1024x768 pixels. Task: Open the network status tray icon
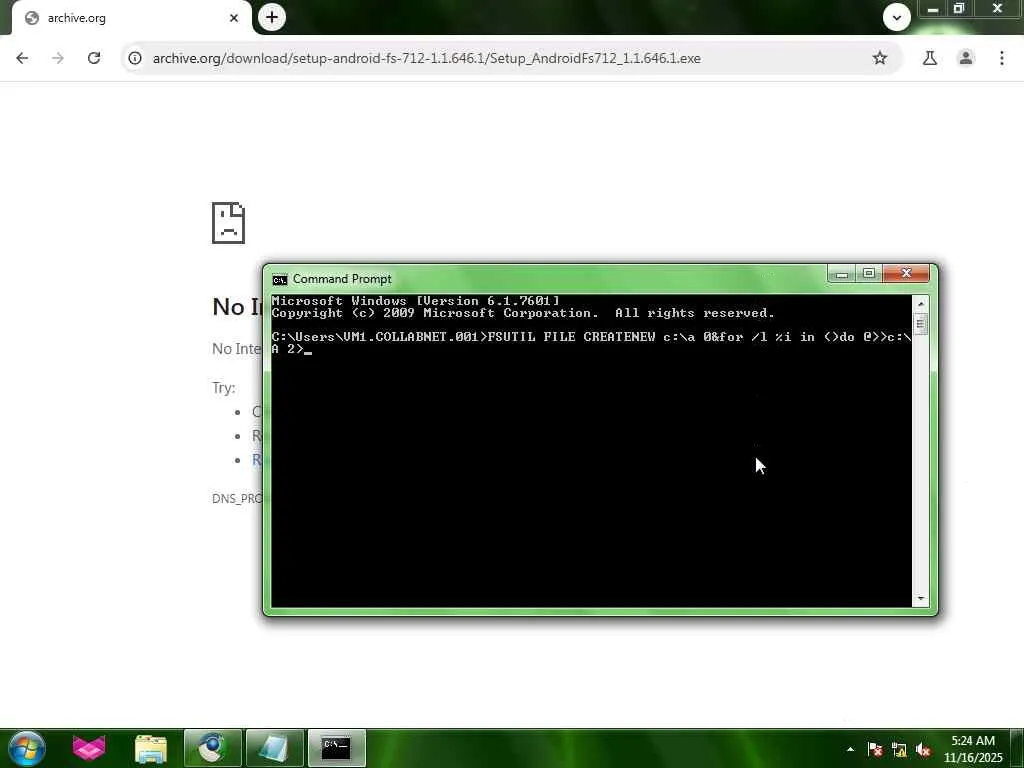(899, 750)
